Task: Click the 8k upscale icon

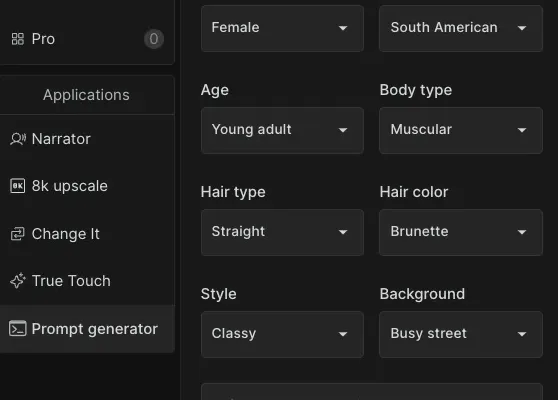Action: (x=17, y=186)
